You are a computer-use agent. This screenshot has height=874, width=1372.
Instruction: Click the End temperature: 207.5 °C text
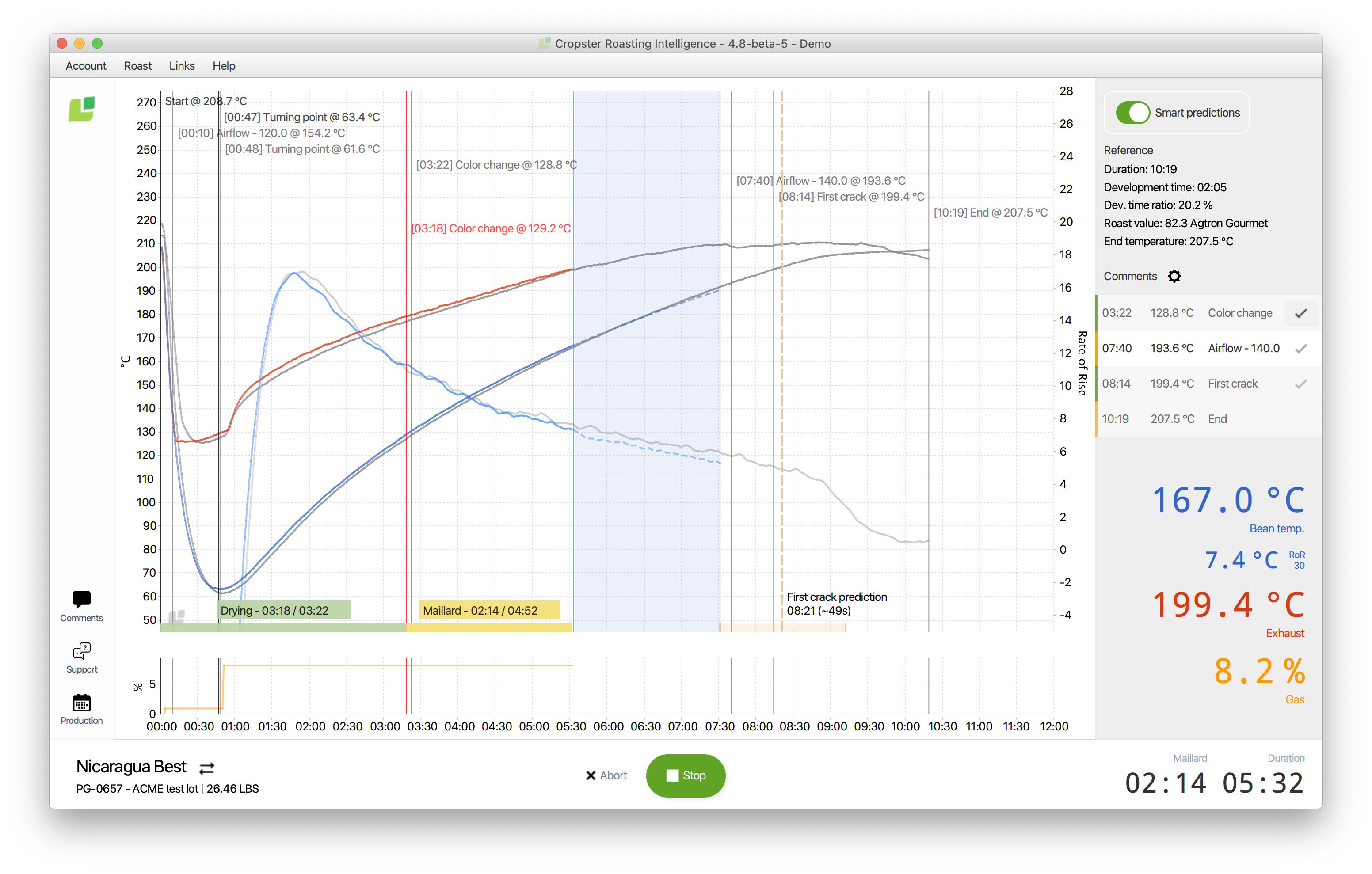coord(1168,242)
